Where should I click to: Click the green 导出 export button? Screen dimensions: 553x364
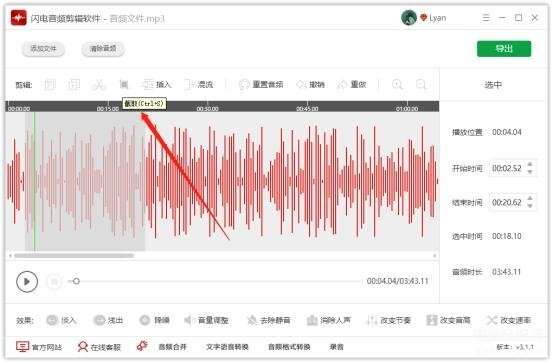tap(504, 49)
